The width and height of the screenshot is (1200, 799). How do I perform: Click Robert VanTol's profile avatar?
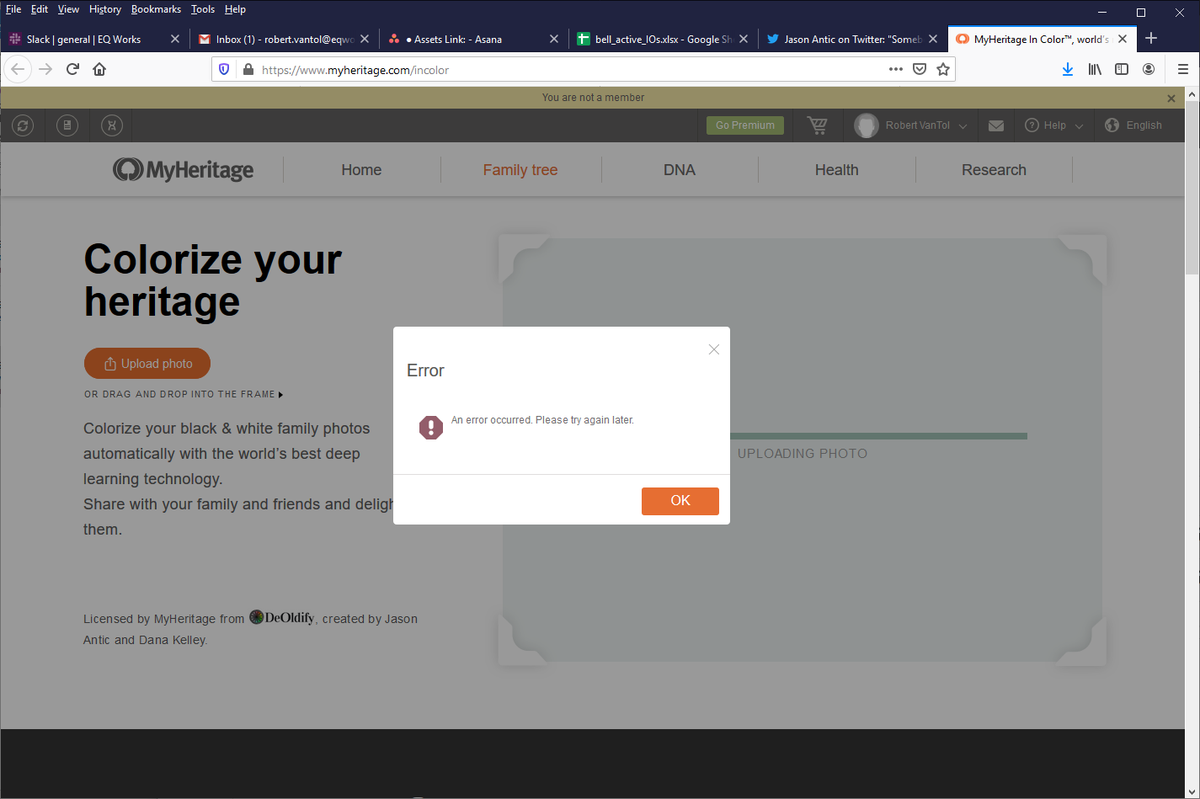tap(867, 125)
